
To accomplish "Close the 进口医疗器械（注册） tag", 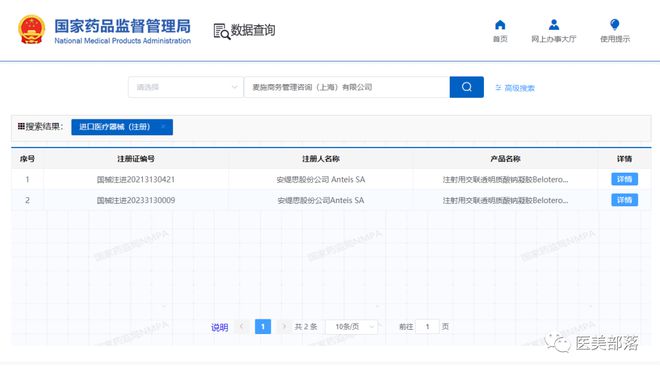I will point(163,127).
